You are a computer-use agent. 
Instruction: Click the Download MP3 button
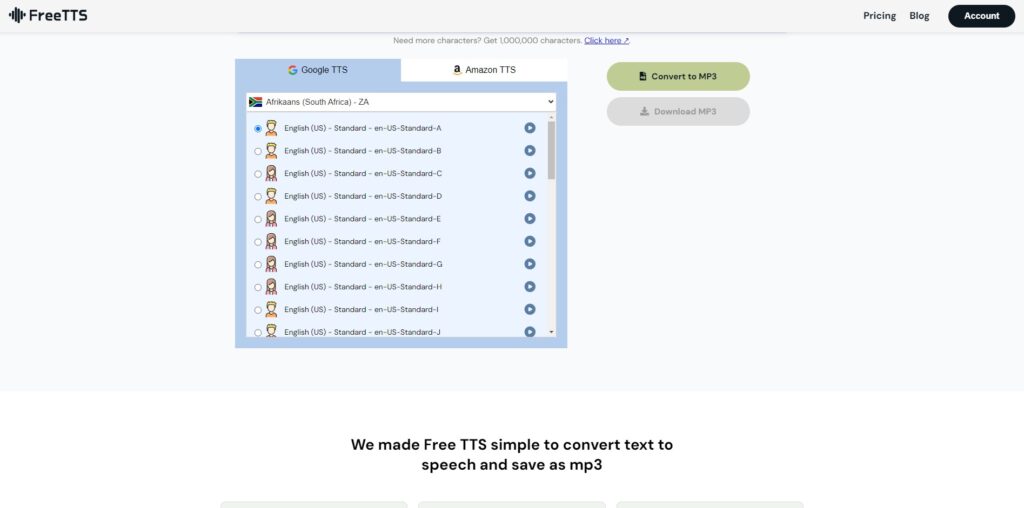678,112
